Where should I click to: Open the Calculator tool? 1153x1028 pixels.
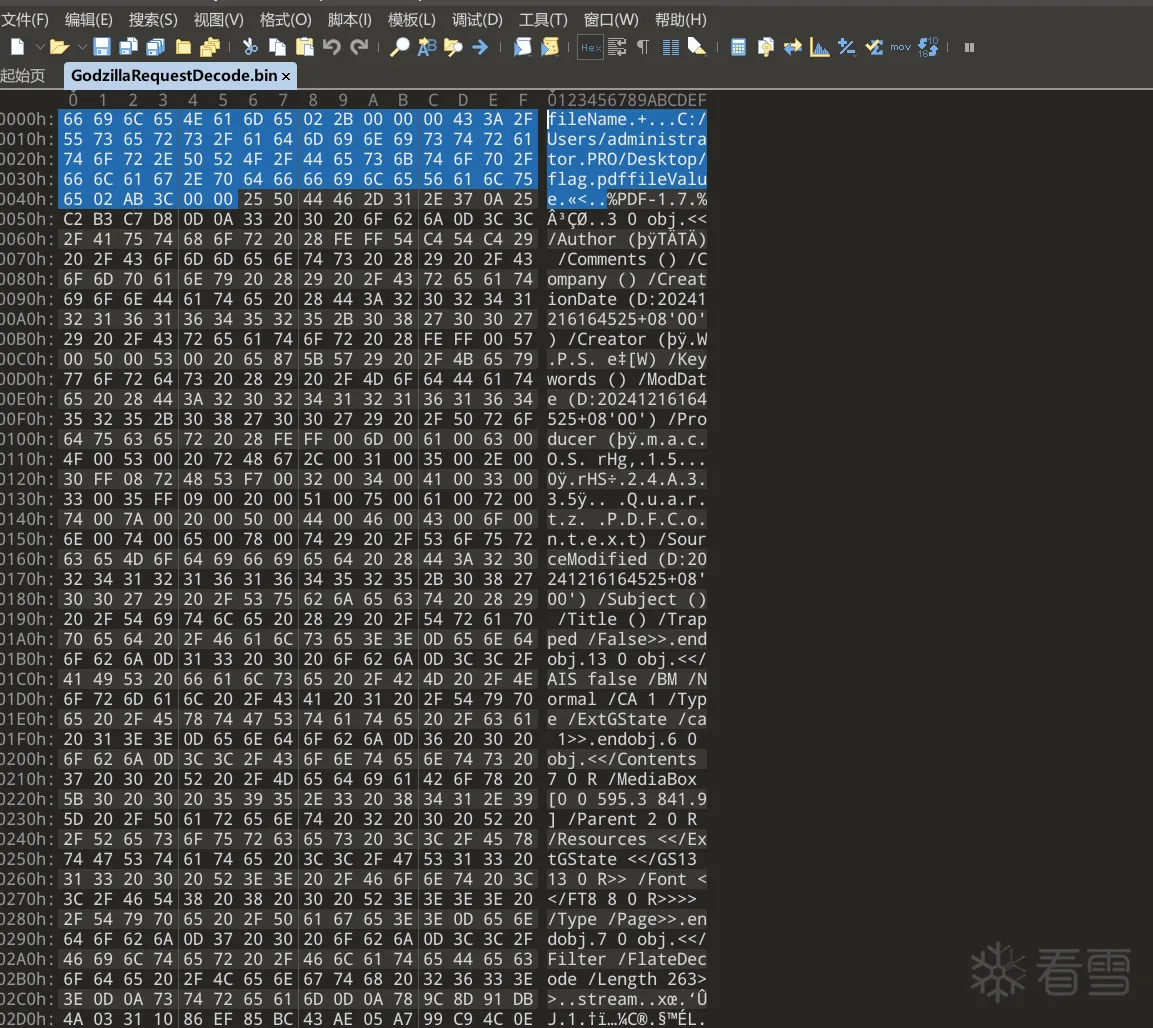pos(738,47)
